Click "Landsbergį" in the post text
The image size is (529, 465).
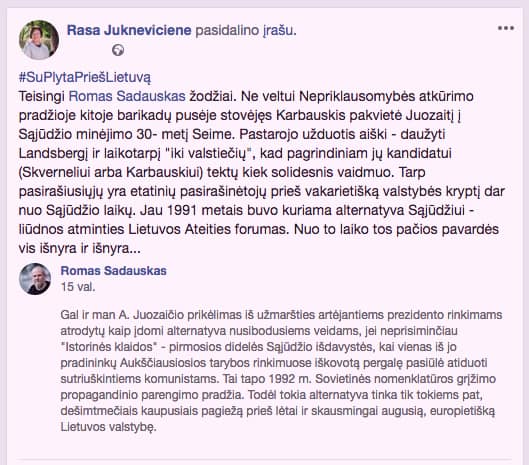54,154
